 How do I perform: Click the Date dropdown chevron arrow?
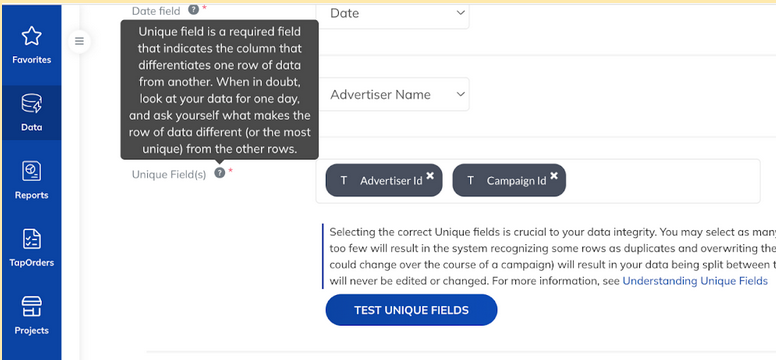[461, 12]
